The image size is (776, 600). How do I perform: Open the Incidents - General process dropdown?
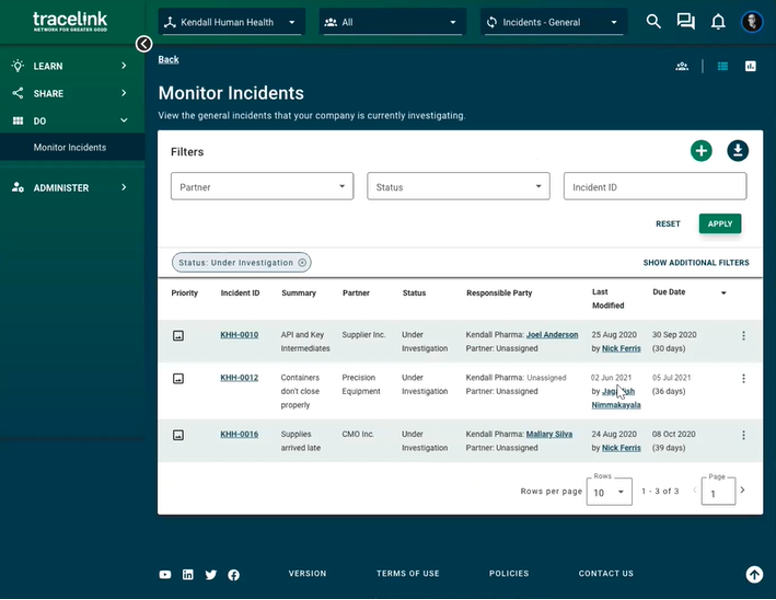[x=553, y=22]
